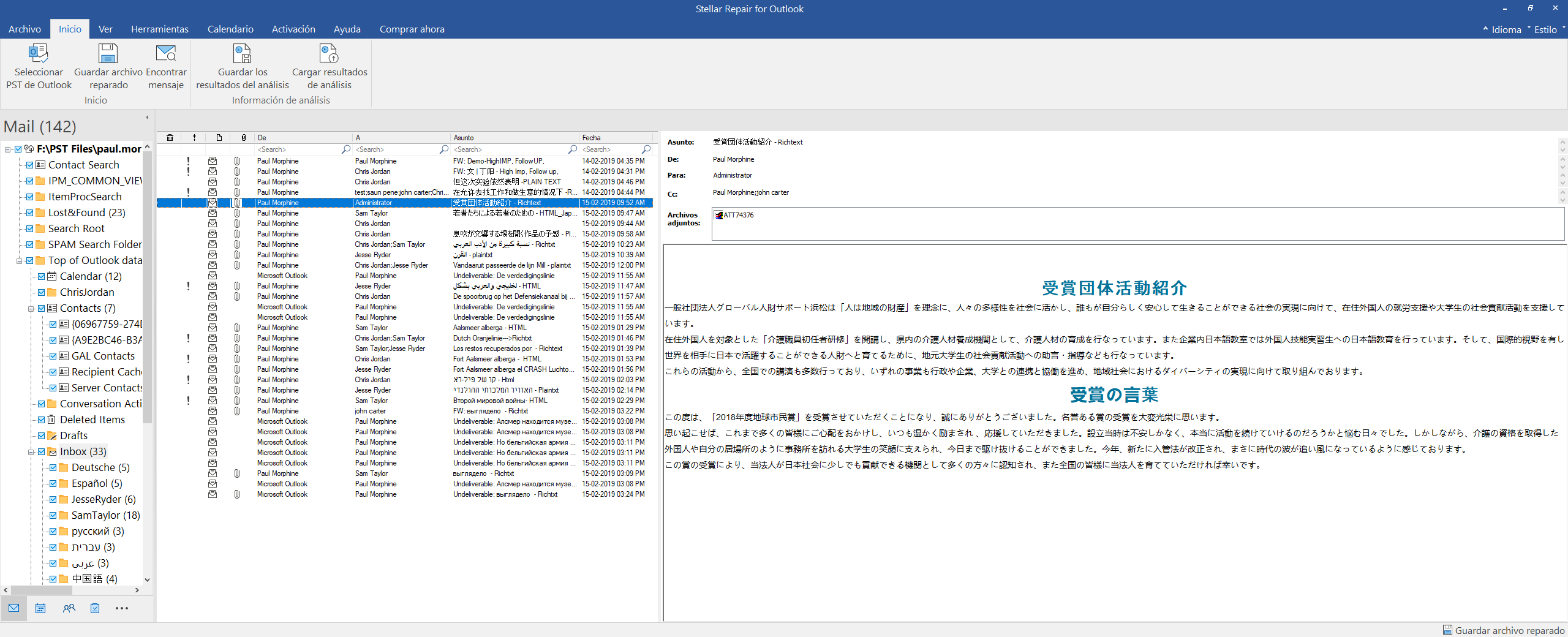Click search icon in Asunto filter
The height and width of the screenshot is (637, 1568).
(573, 149)
